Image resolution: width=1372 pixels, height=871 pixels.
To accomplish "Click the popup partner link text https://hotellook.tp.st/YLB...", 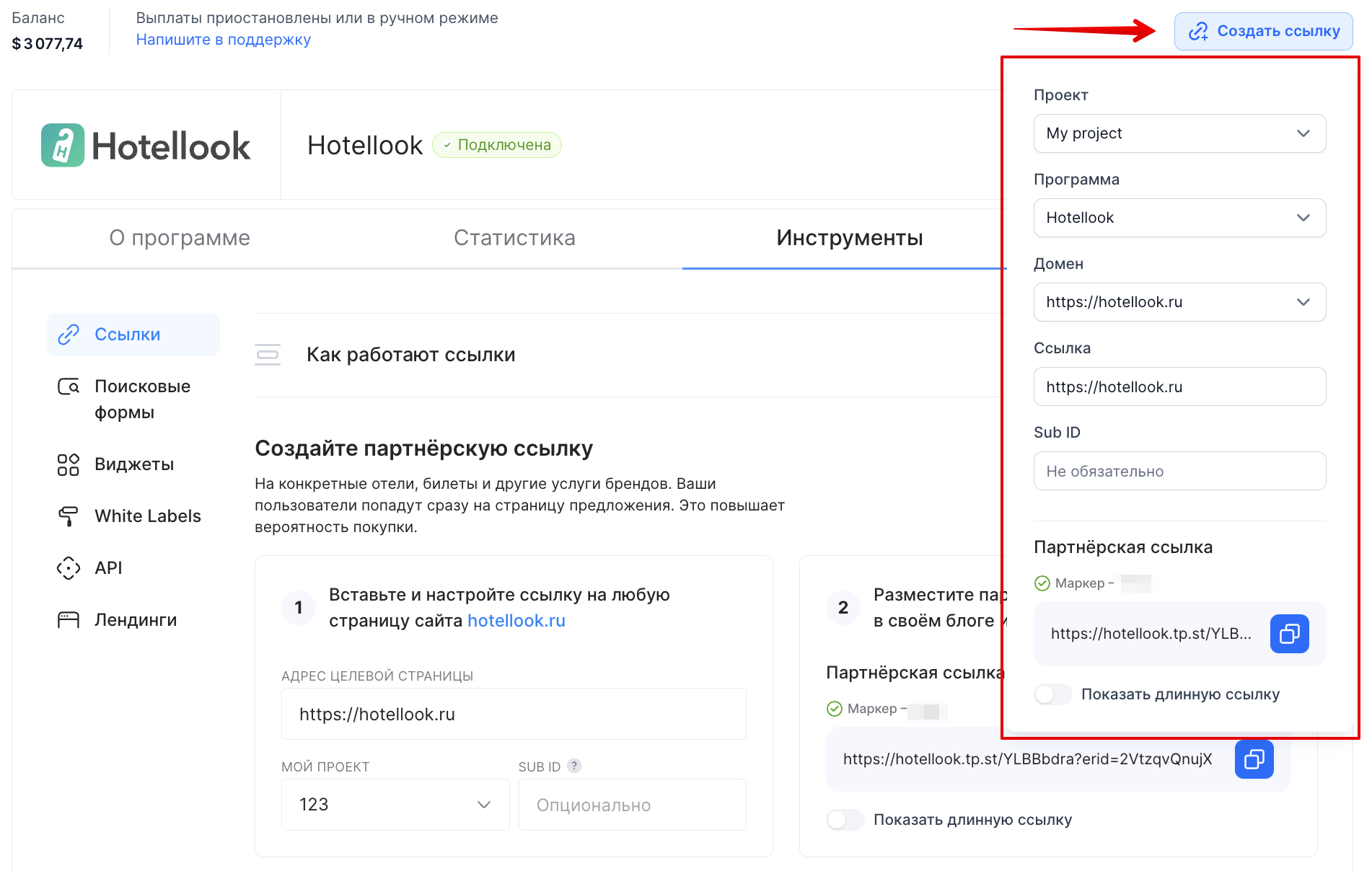I will point(1151,634).
